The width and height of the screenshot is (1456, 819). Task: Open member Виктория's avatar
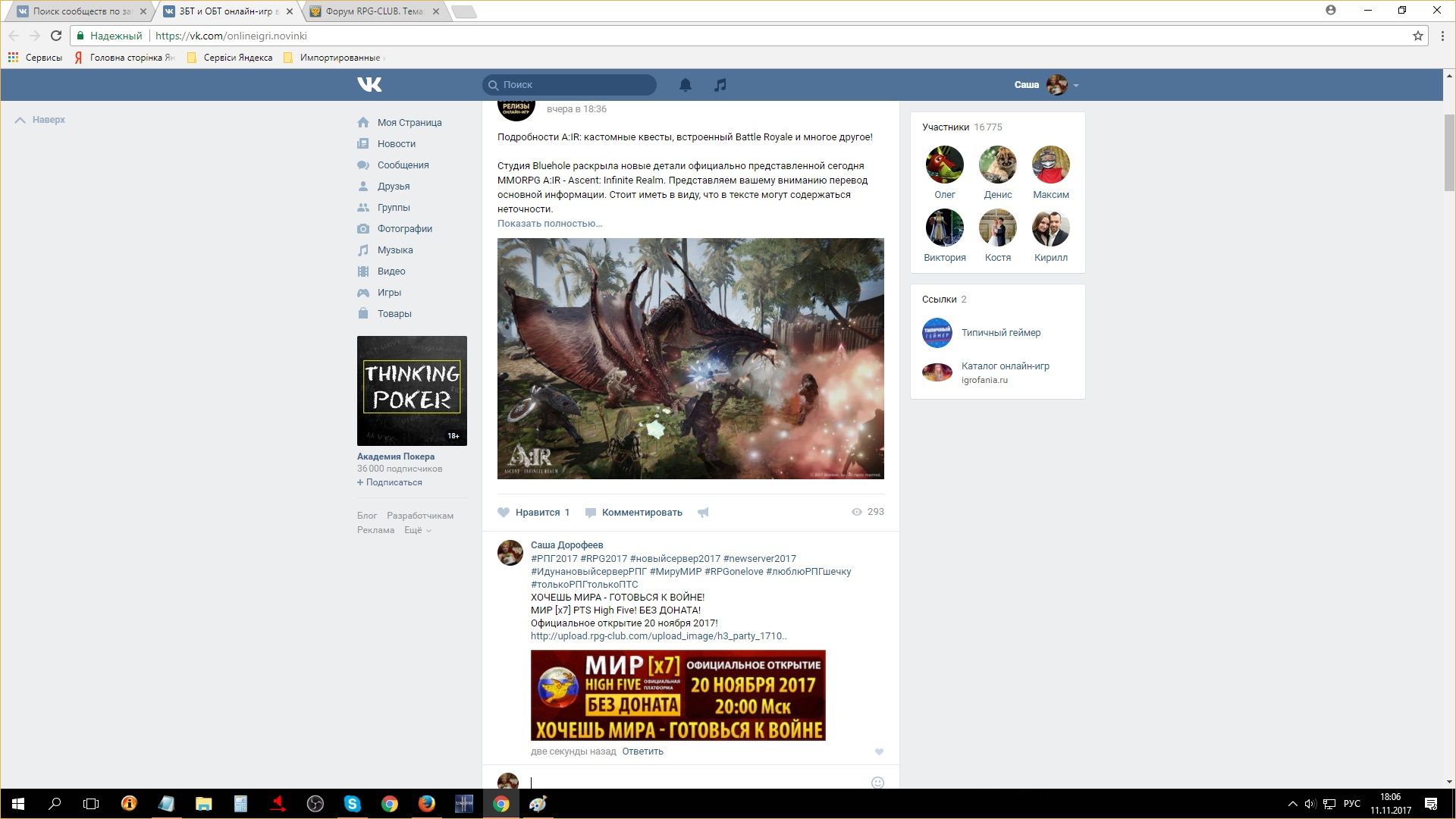tap(945, 227)
